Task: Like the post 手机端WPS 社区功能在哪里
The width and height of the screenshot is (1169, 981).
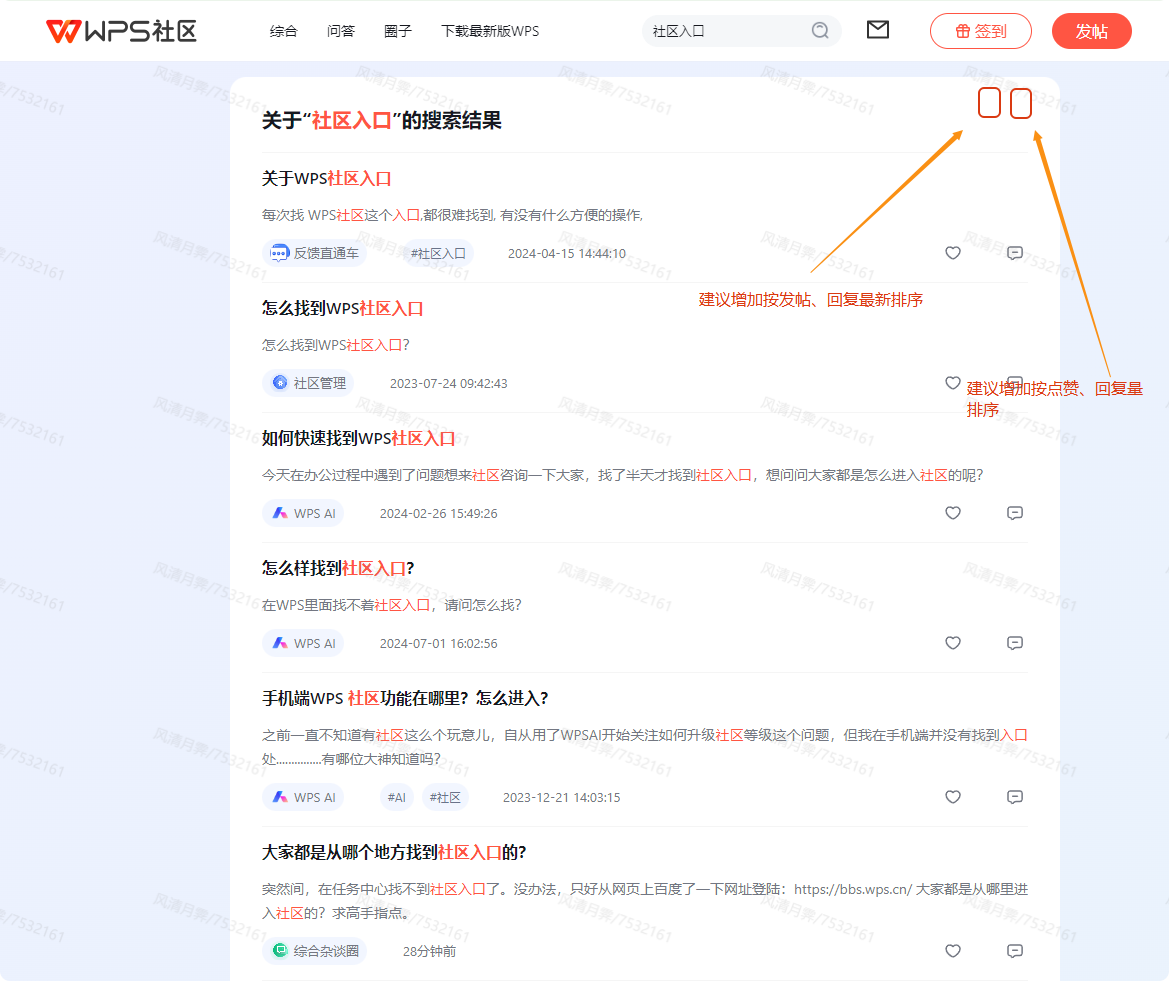Action: (953, 797)
